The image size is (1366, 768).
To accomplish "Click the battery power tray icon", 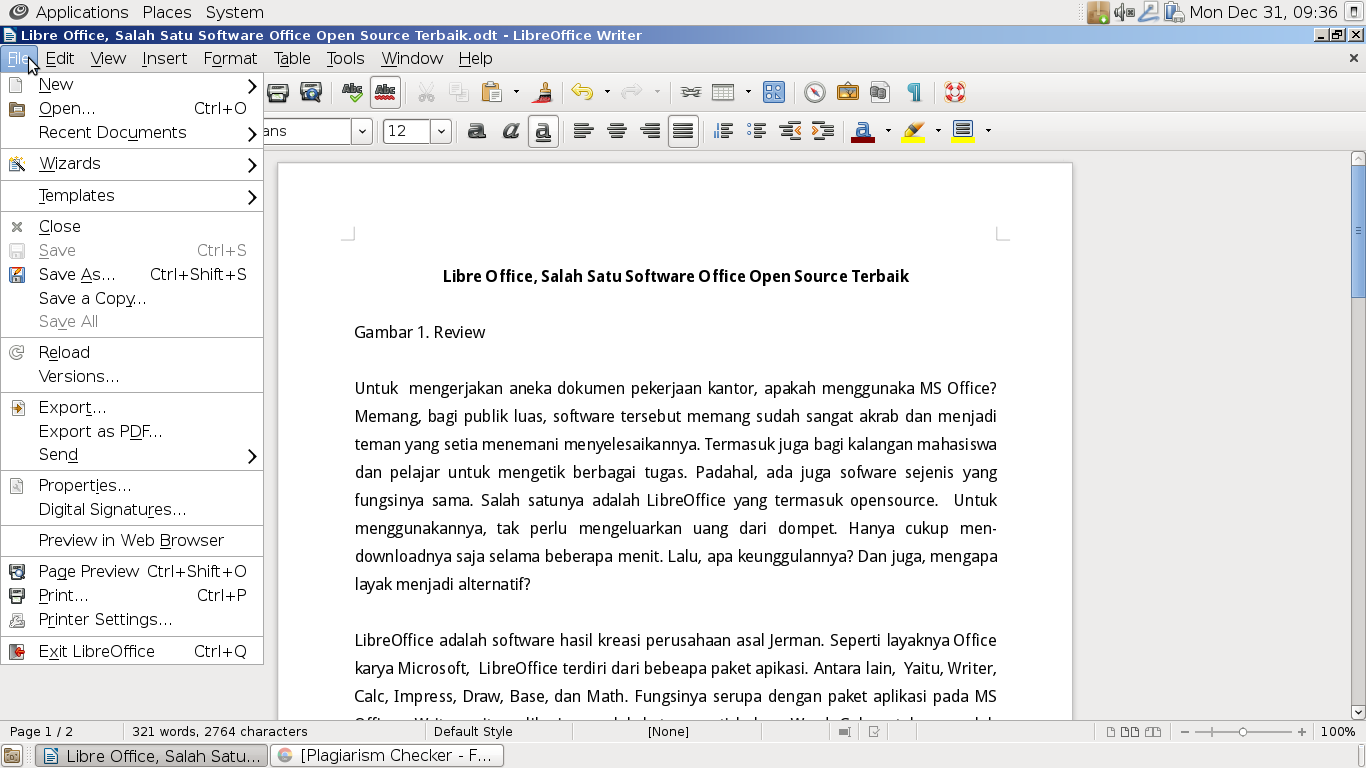I will coord(1173,12).
